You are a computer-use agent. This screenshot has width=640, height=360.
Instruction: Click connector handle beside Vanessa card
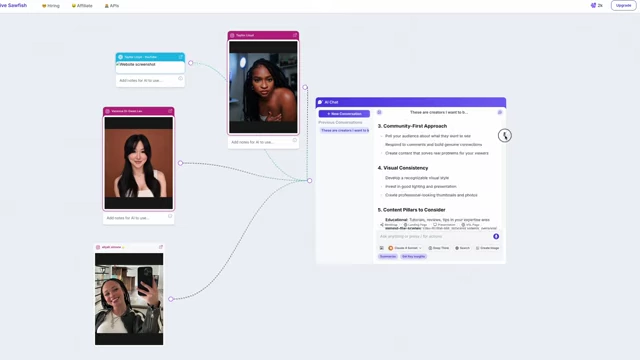[x=180, y=163]
